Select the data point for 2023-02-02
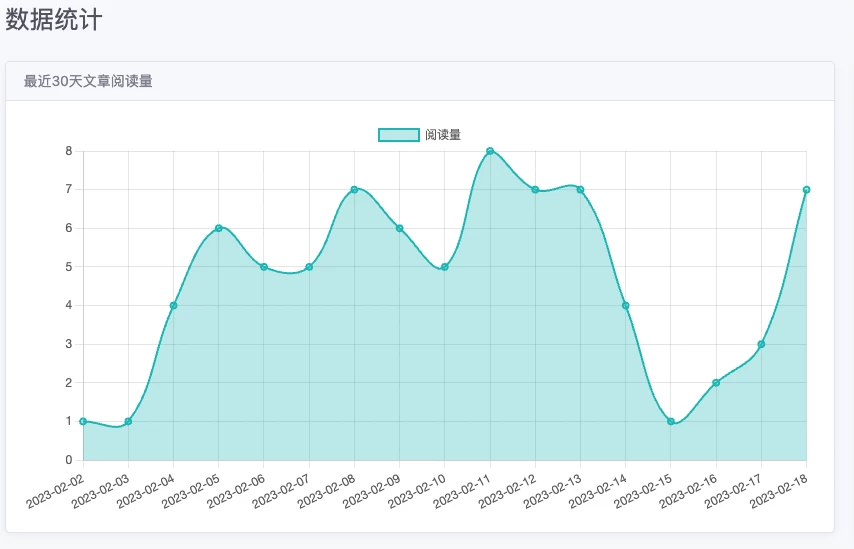 click(83, 421)
